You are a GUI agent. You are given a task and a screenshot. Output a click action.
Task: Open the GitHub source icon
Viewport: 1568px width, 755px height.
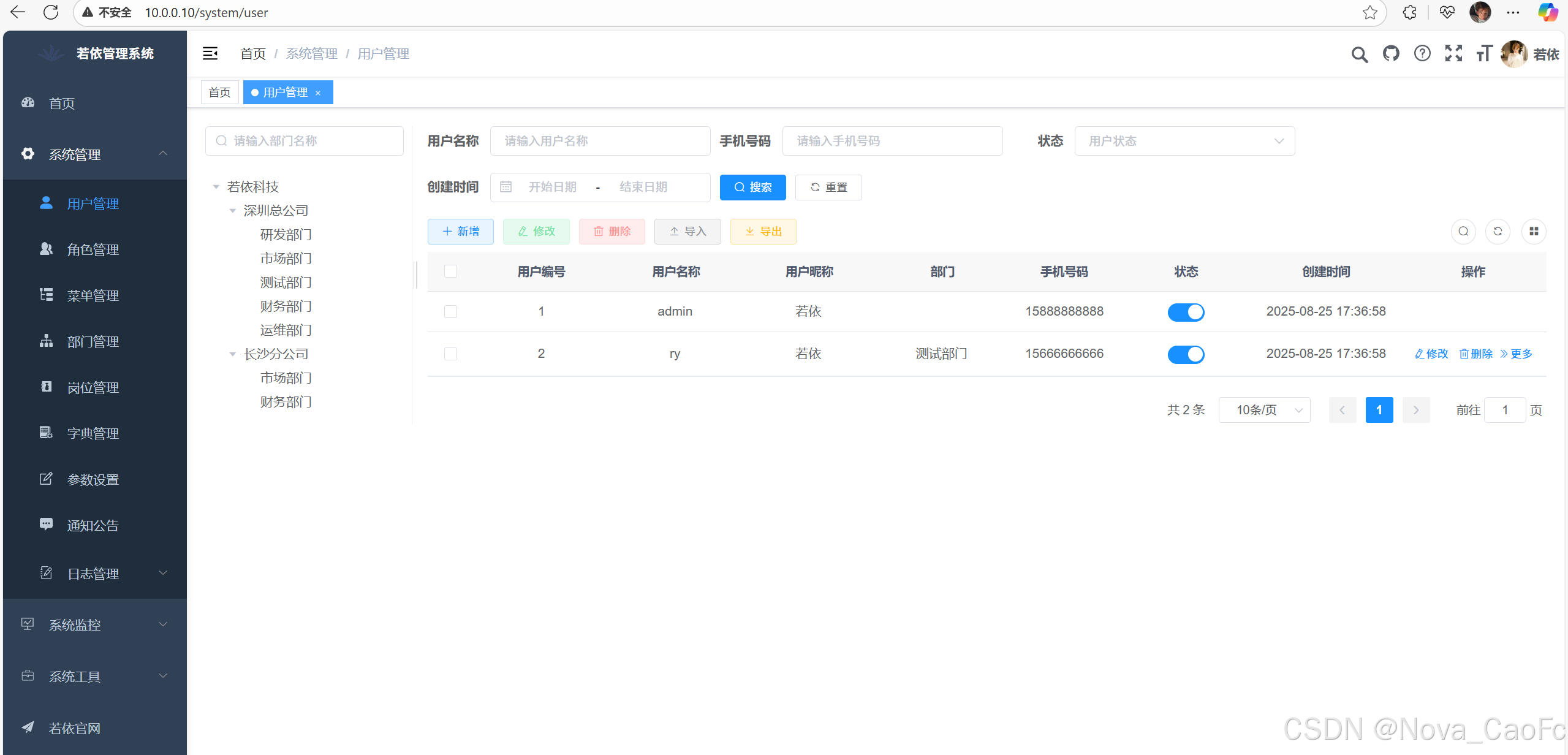point(1391,54)
